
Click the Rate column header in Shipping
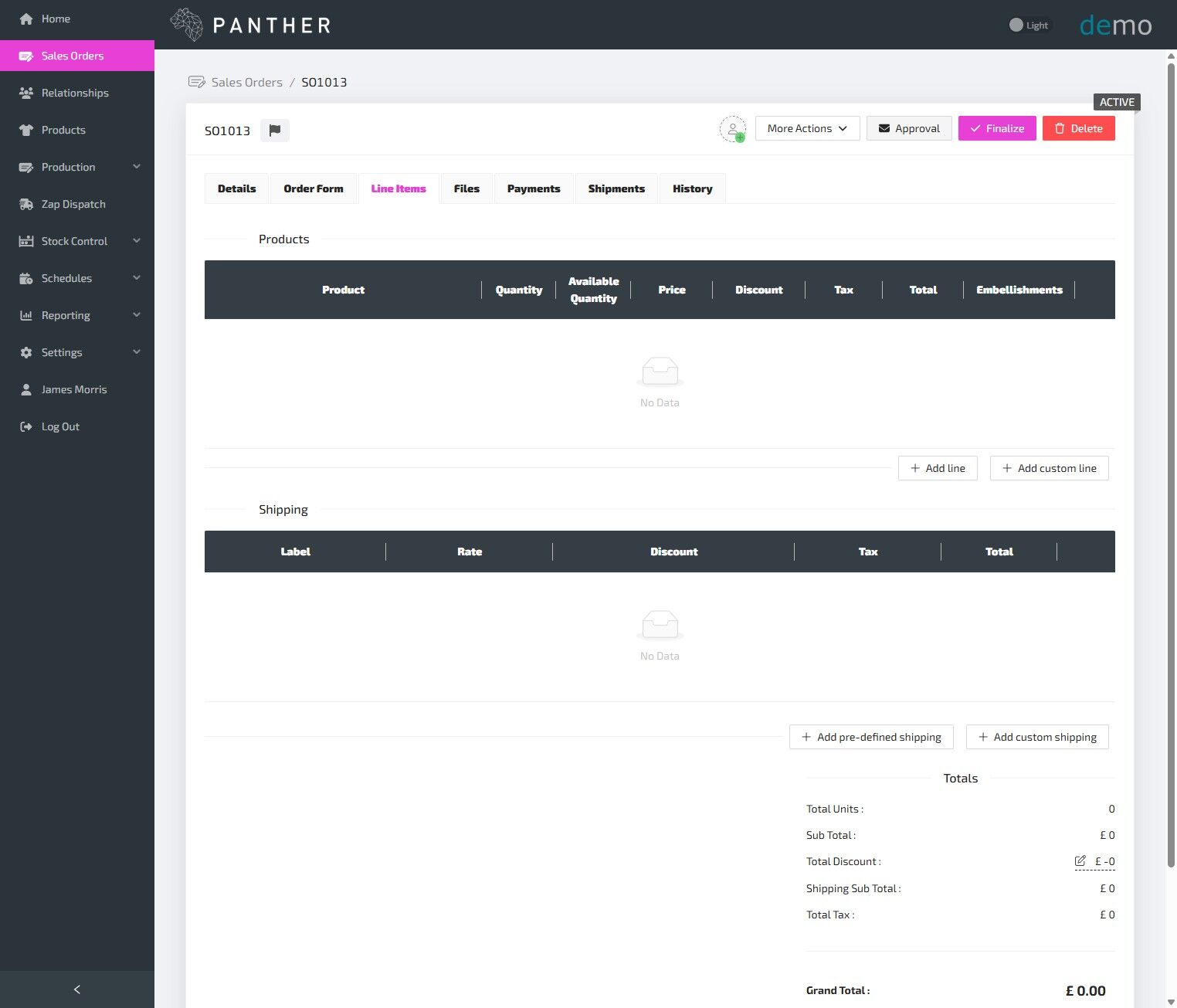470,552
